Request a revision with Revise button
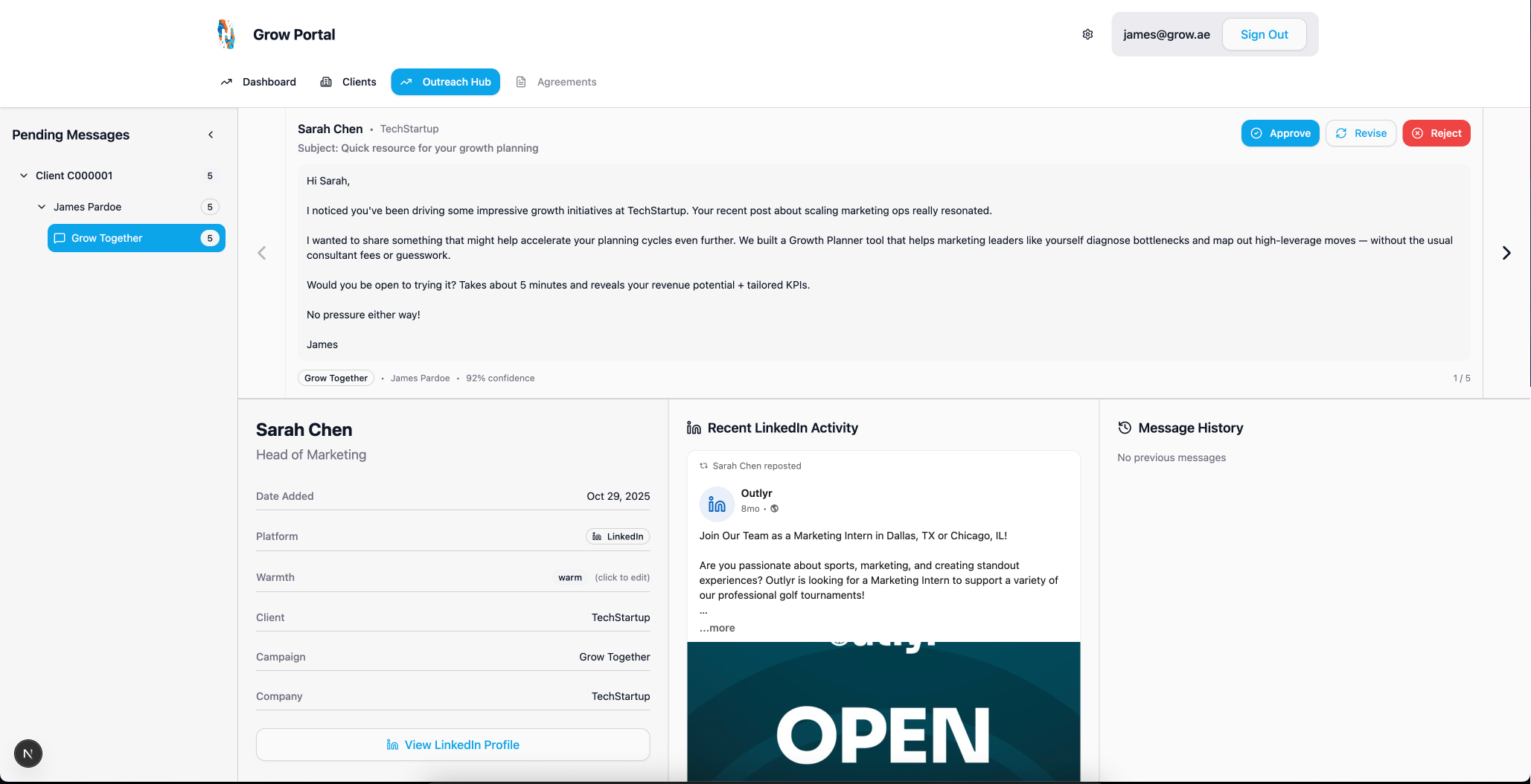Viewport: 1531px width, 784px height. pyautogui.click(x=1361, y=133)
